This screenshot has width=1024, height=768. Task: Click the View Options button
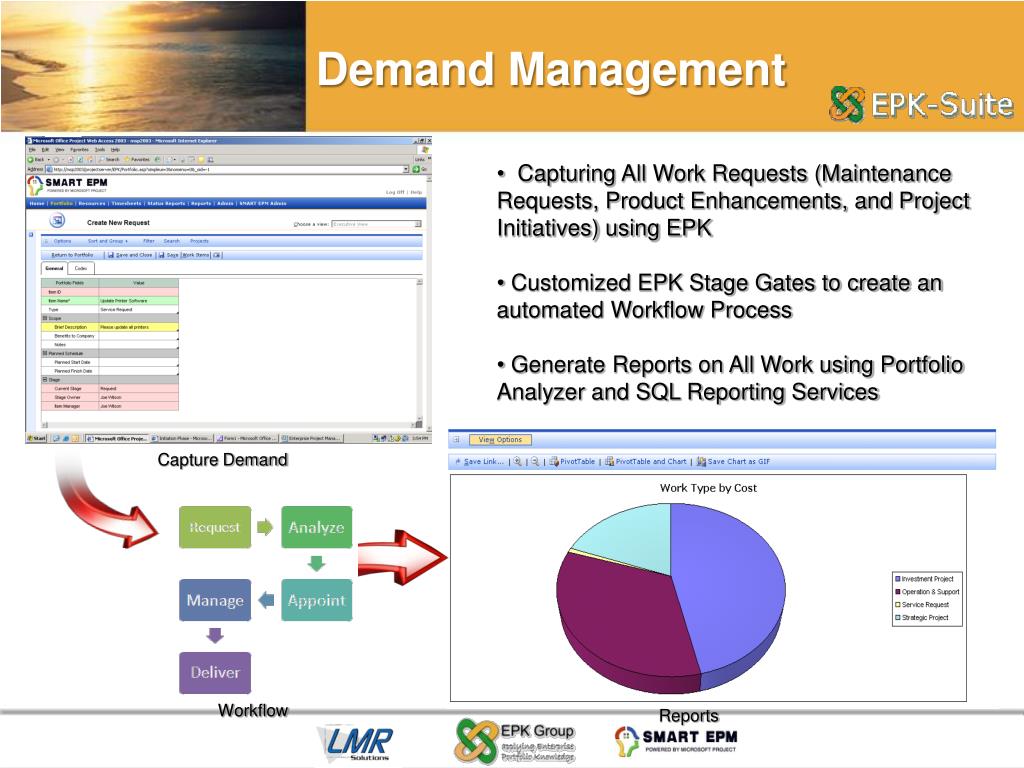500,440
